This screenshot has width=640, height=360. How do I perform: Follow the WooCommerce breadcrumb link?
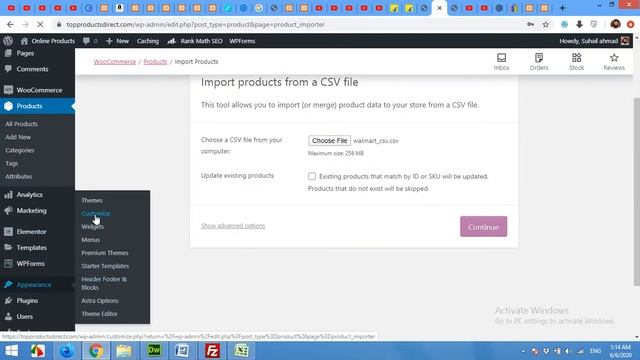(115, 62)
